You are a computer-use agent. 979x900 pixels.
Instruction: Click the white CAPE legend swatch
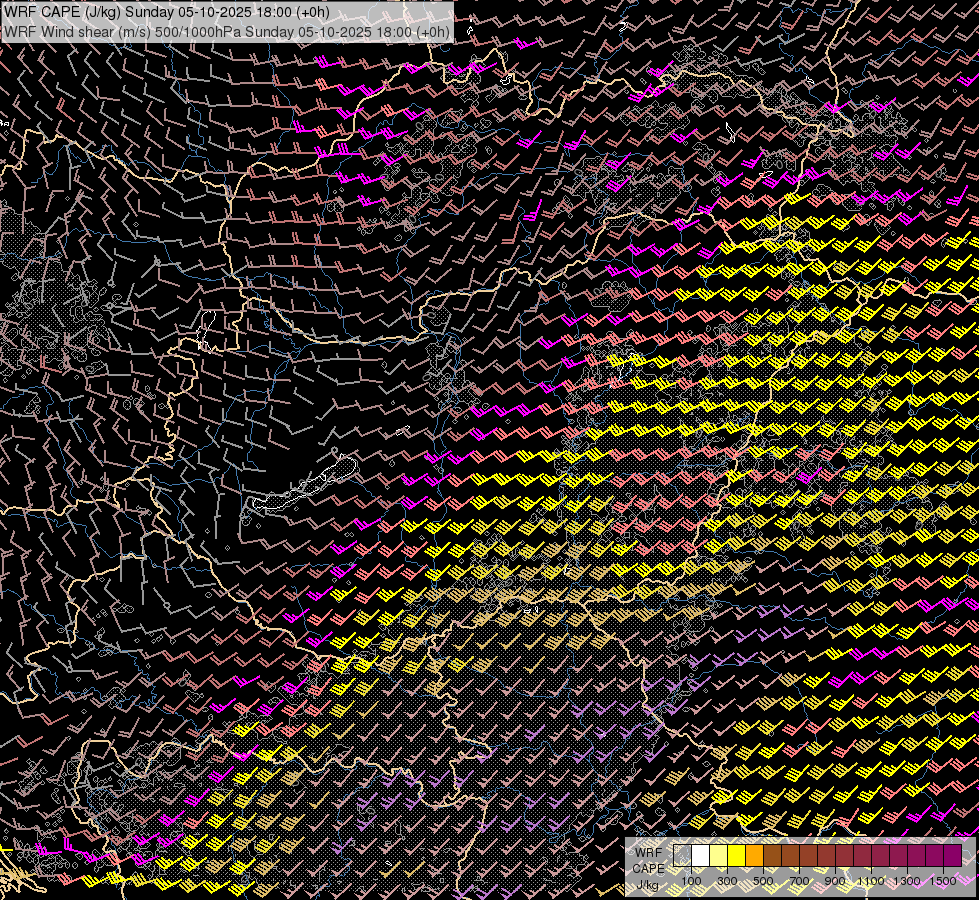701,856
